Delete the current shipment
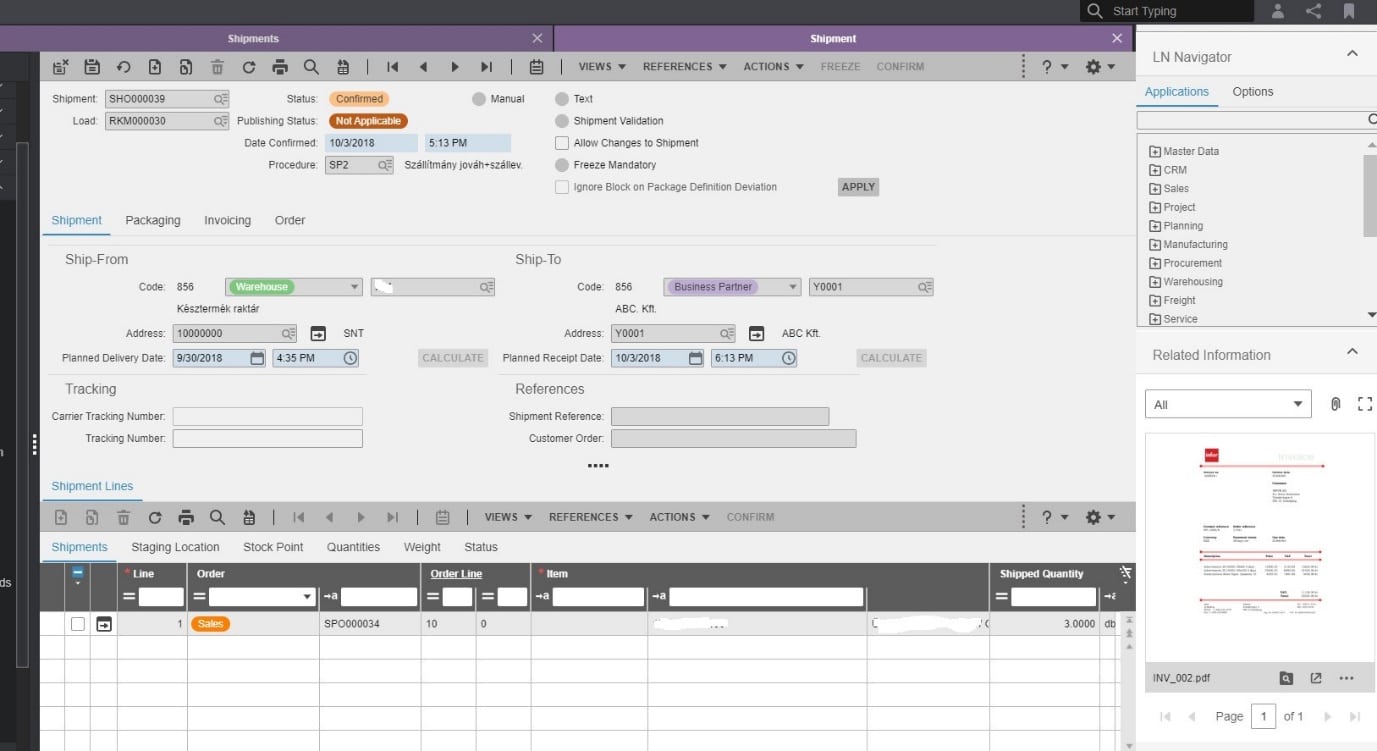1377x751 pixels. tap(217, 66)
